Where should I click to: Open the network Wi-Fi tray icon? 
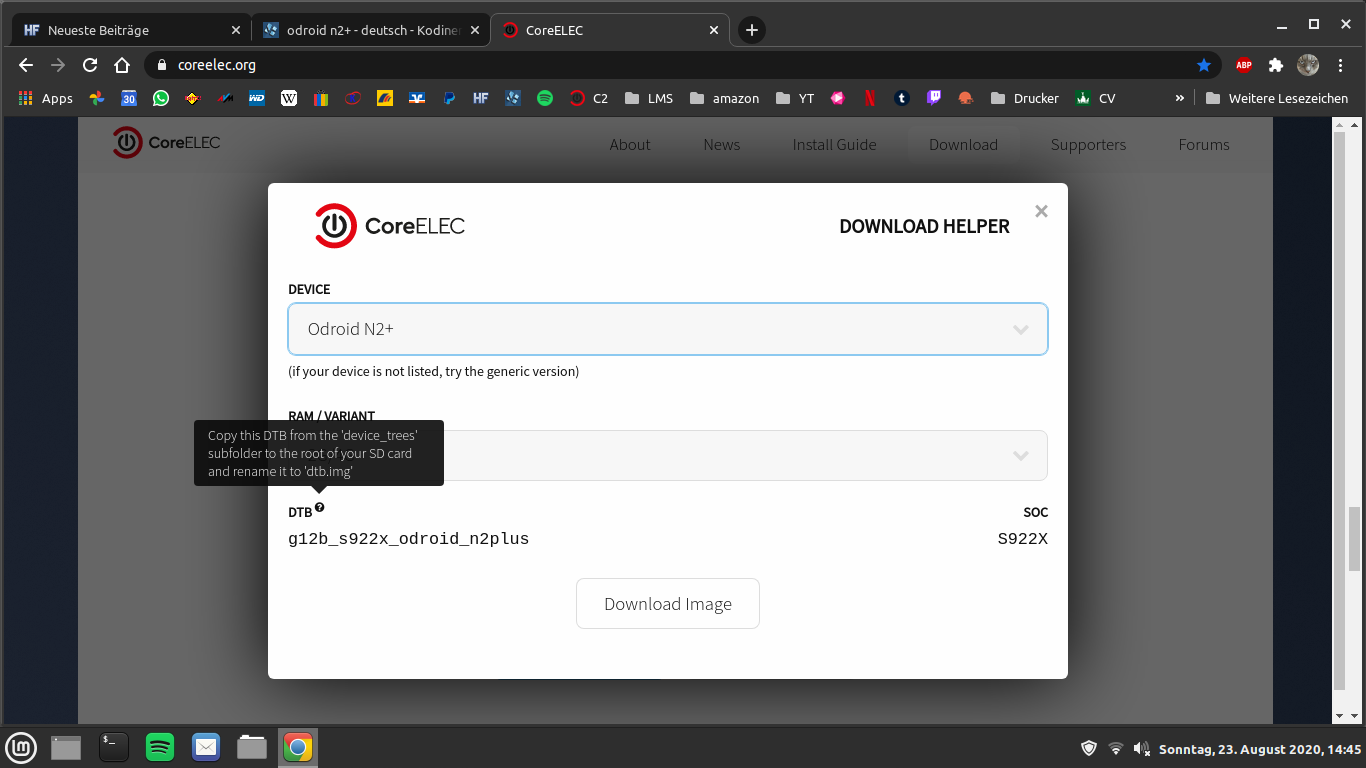[x=1116, y=748]
